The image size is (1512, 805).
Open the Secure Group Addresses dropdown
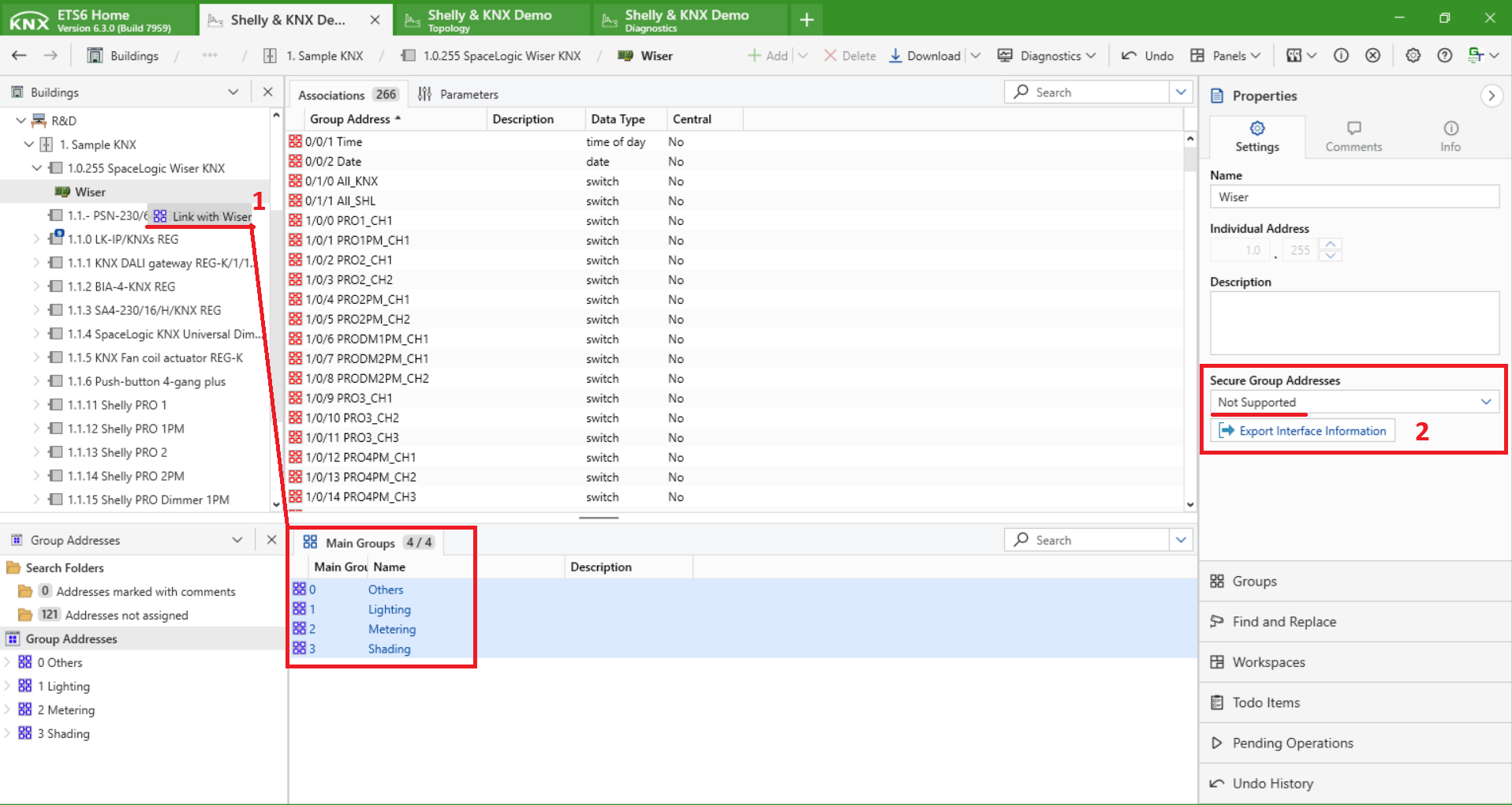point(1353,402)
